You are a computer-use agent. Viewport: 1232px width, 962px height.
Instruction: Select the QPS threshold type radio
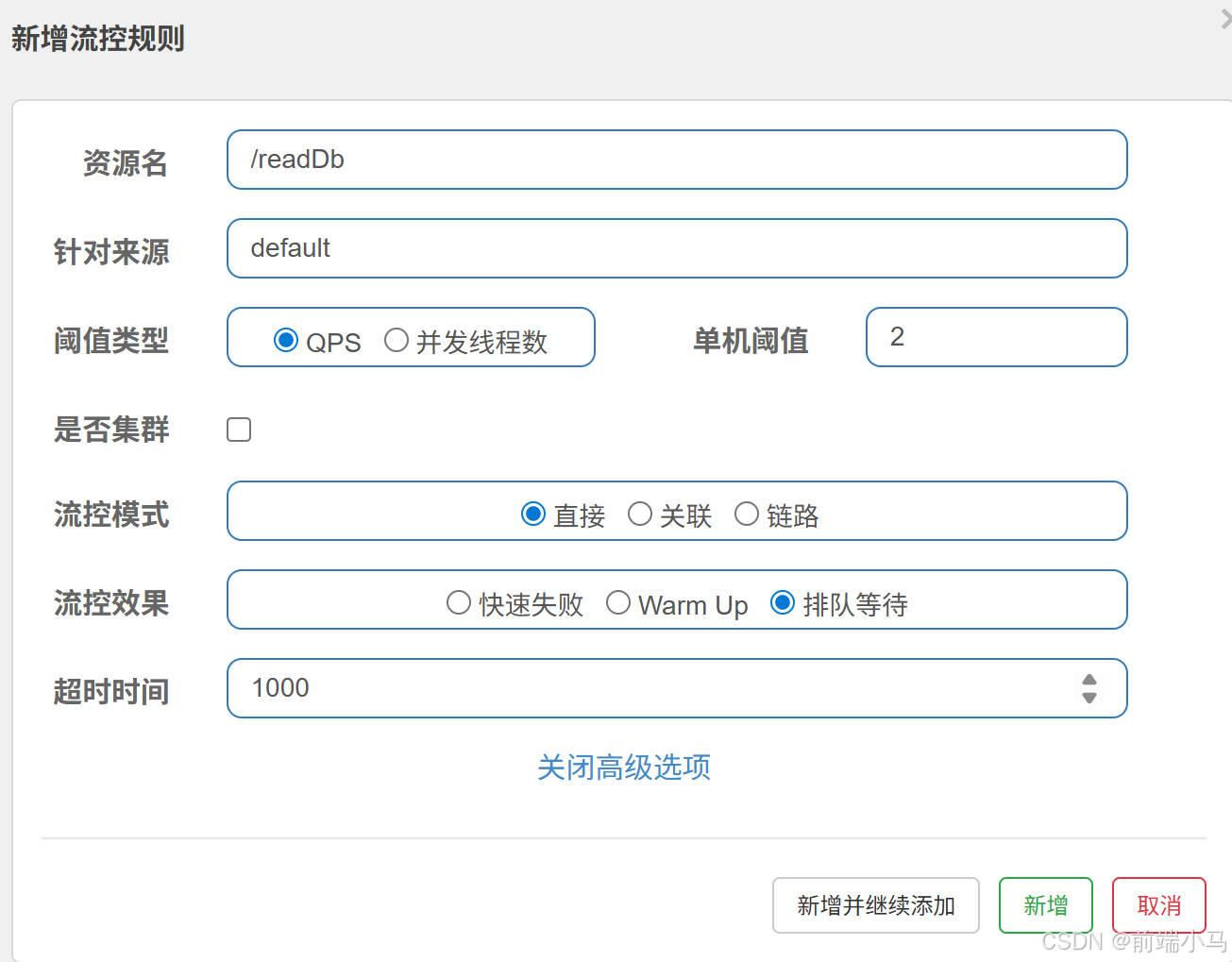286,340
